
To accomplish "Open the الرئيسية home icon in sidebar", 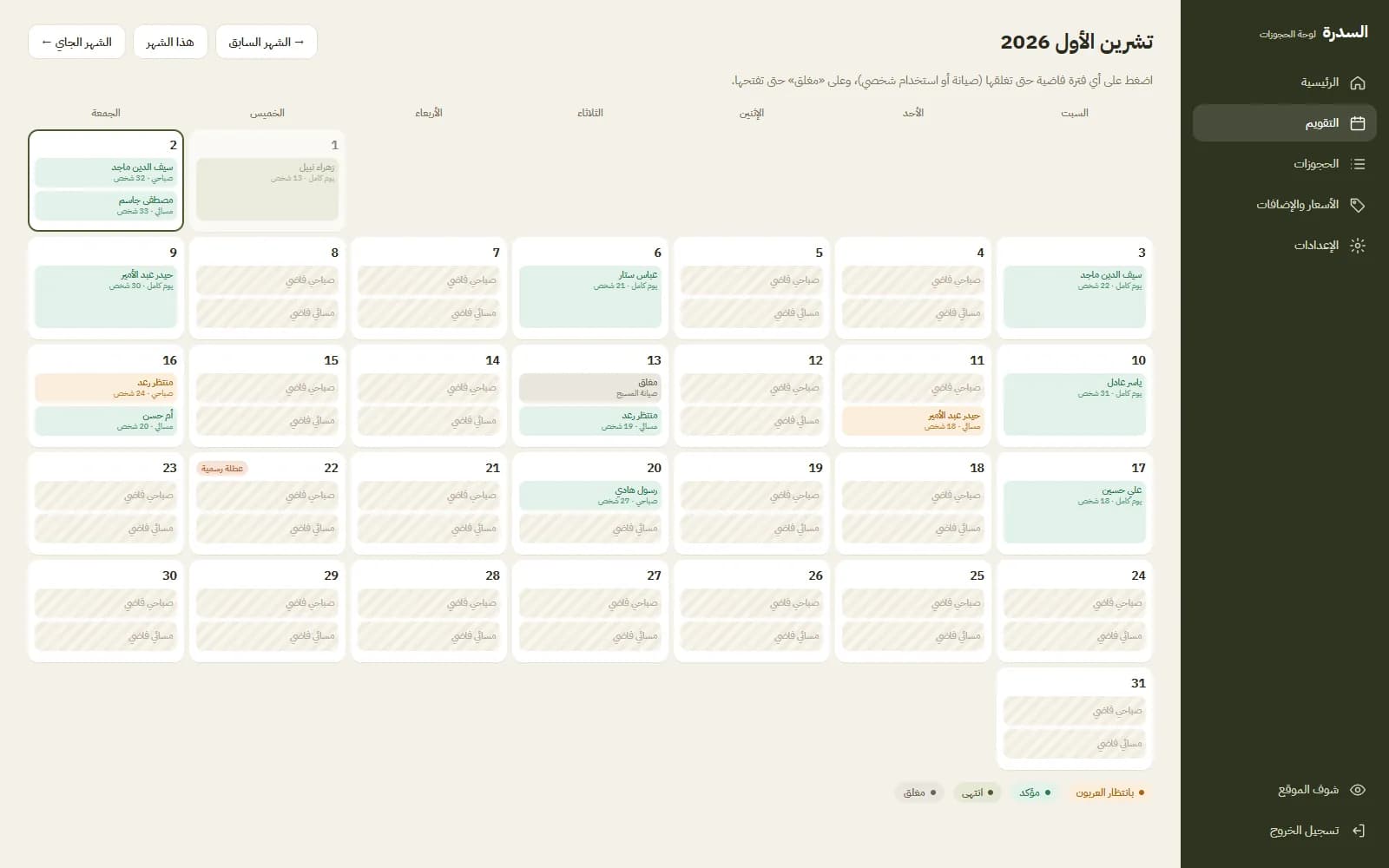I will pyautogui.click(x=1358, y=82).
